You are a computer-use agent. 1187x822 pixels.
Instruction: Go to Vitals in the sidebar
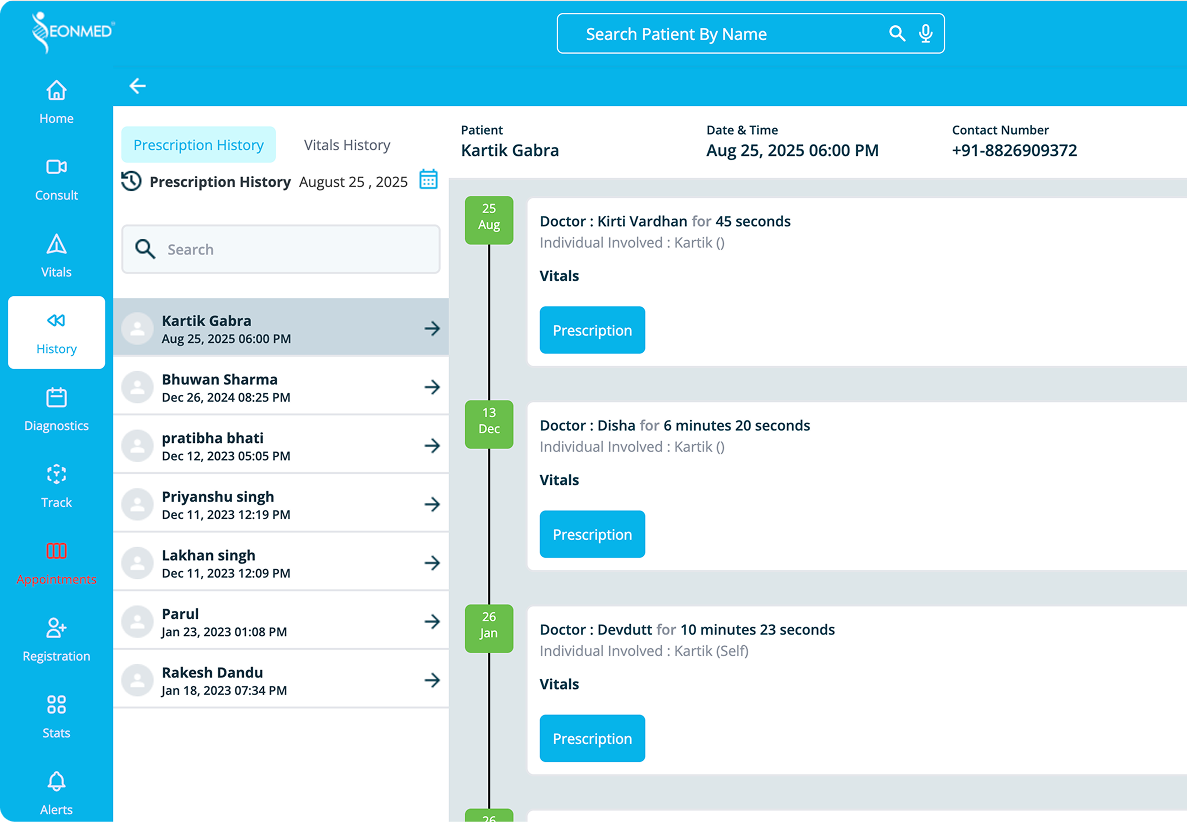point(56,257)
